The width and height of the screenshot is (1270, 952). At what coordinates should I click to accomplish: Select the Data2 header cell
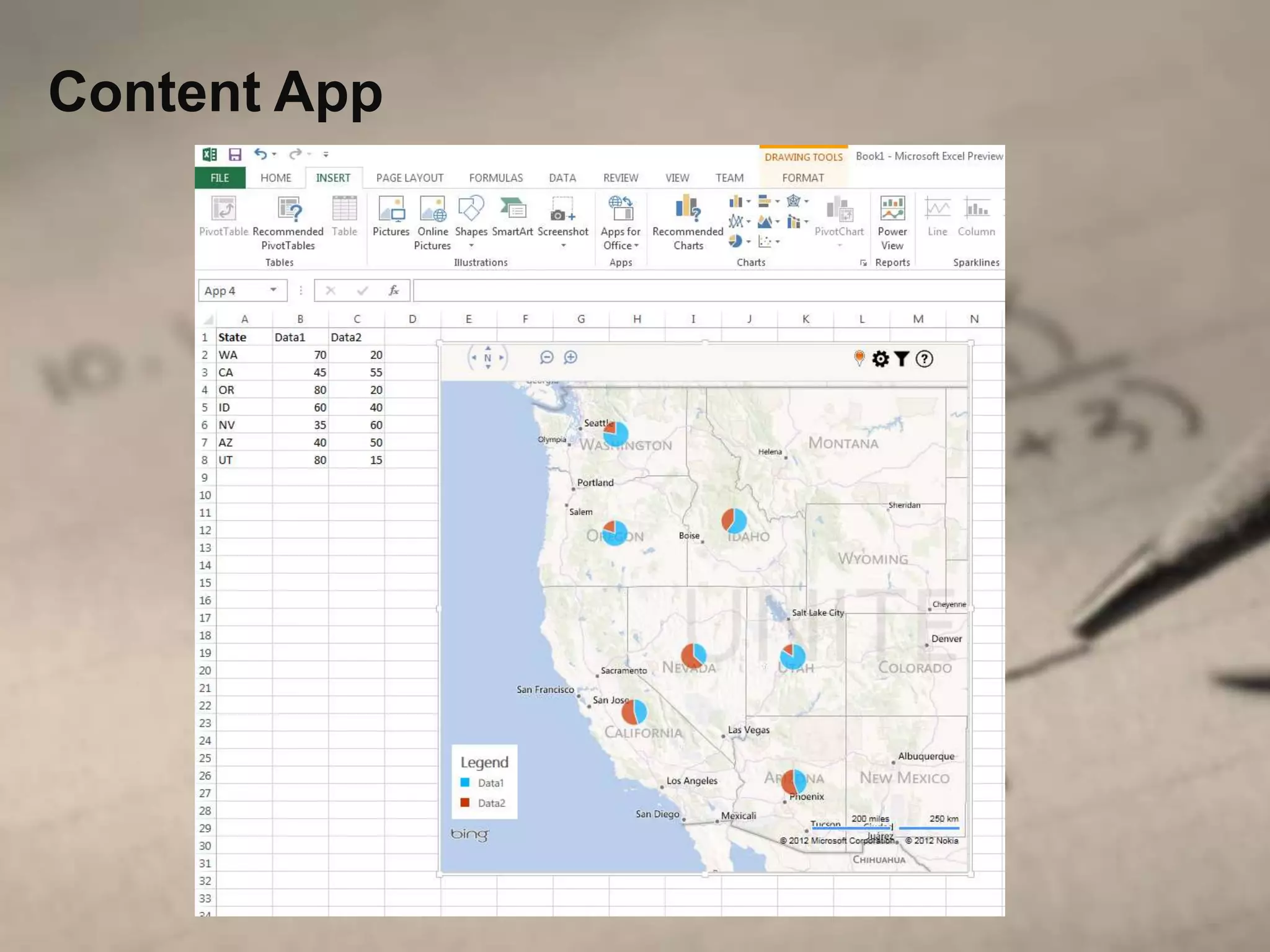(x=356, y=337)
